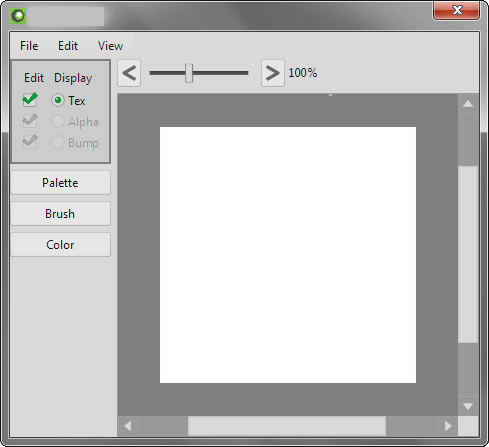
Task: Select the Tex display radio button
Action: [x=58, y=100]
